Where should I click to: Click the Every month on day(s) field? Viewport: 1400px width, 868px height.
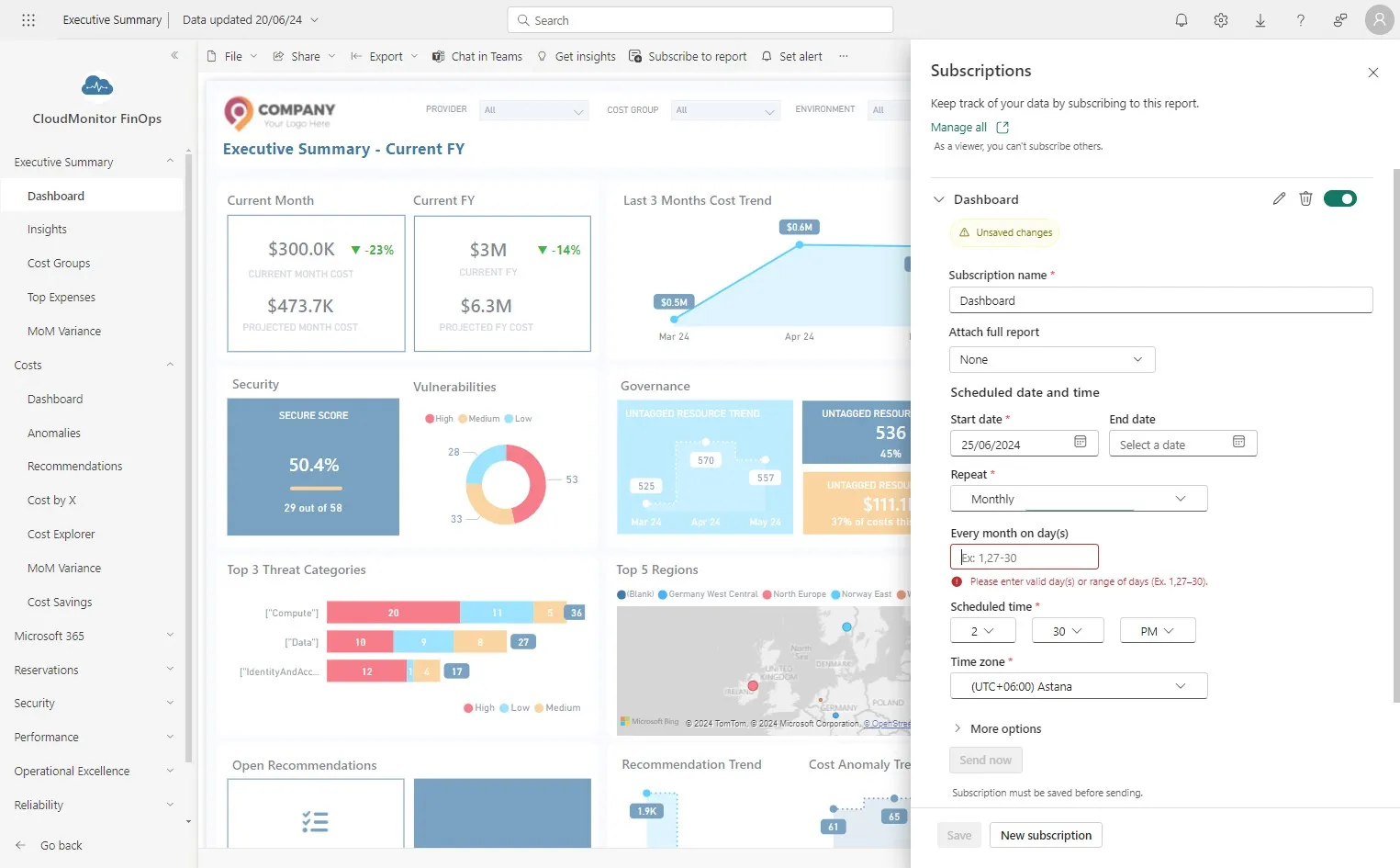point(1024,558)
